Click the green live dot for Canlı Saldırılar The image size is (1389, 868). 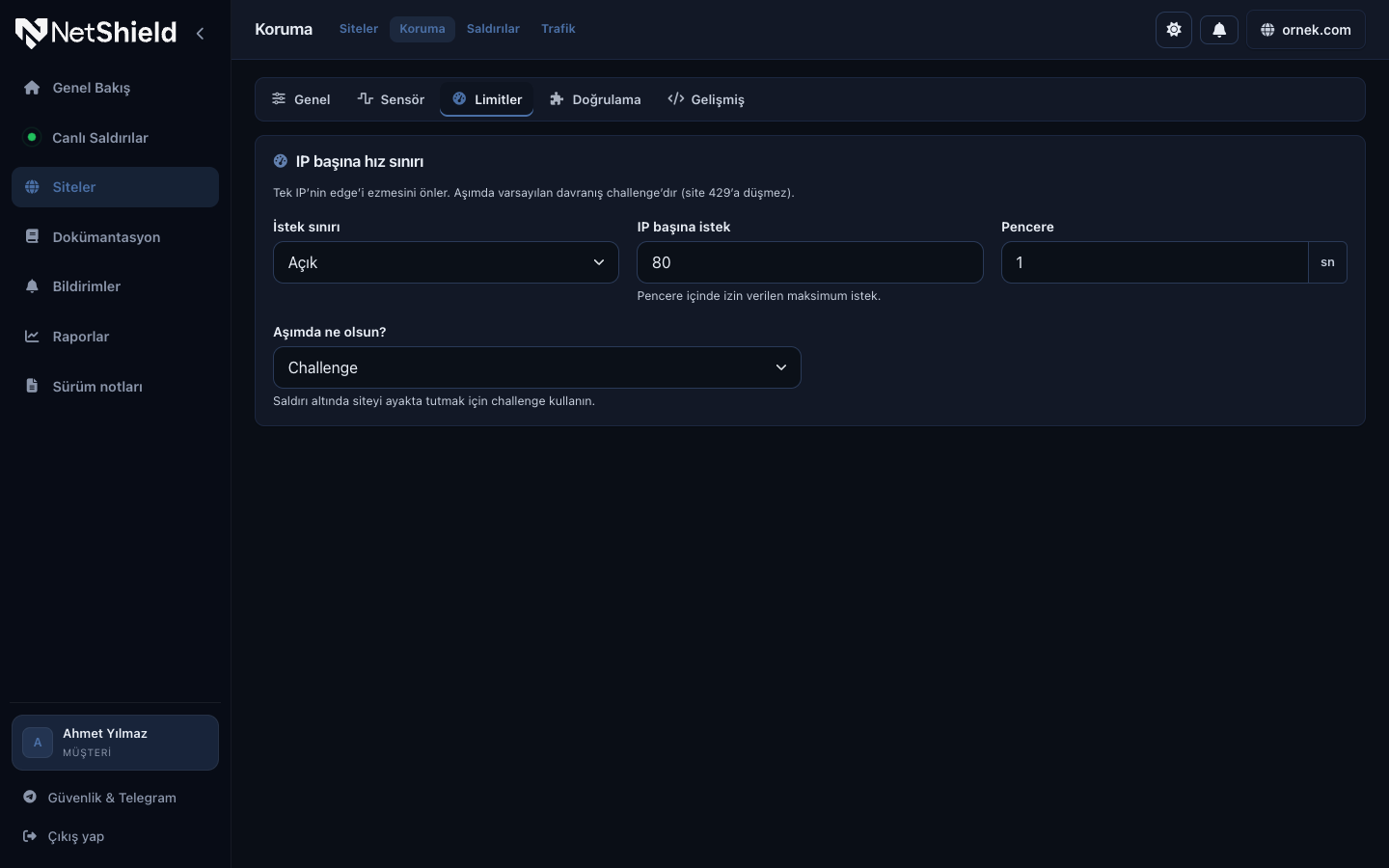(32, 137)
